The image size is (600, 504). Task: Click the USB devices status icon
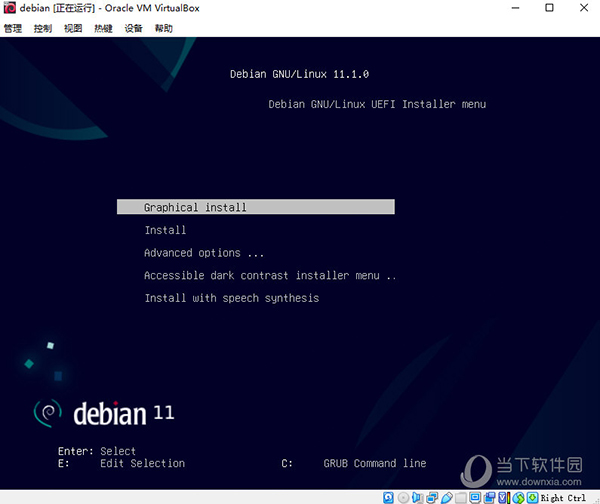point(447,497)
